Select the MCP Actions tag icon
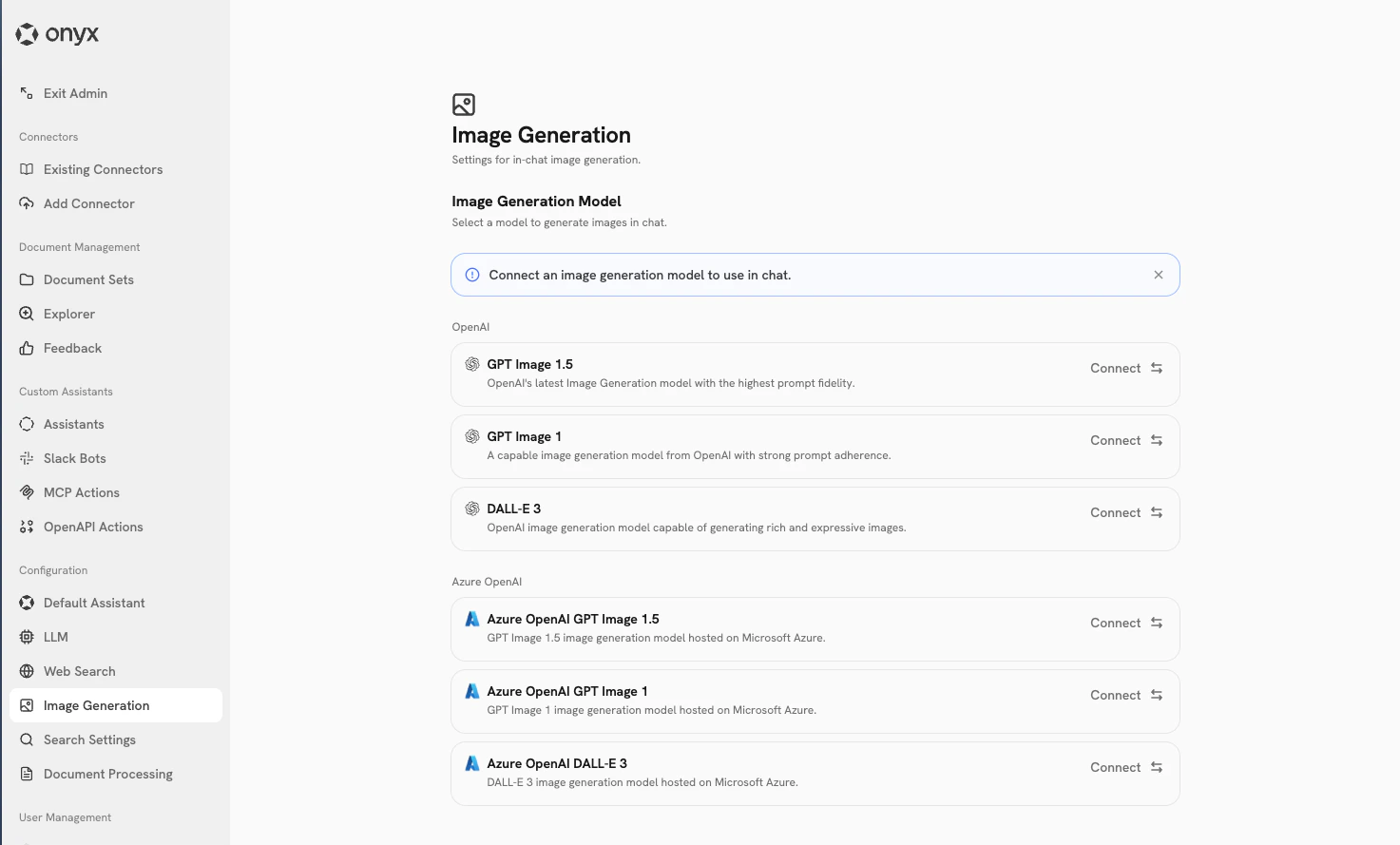 point(27,492)
